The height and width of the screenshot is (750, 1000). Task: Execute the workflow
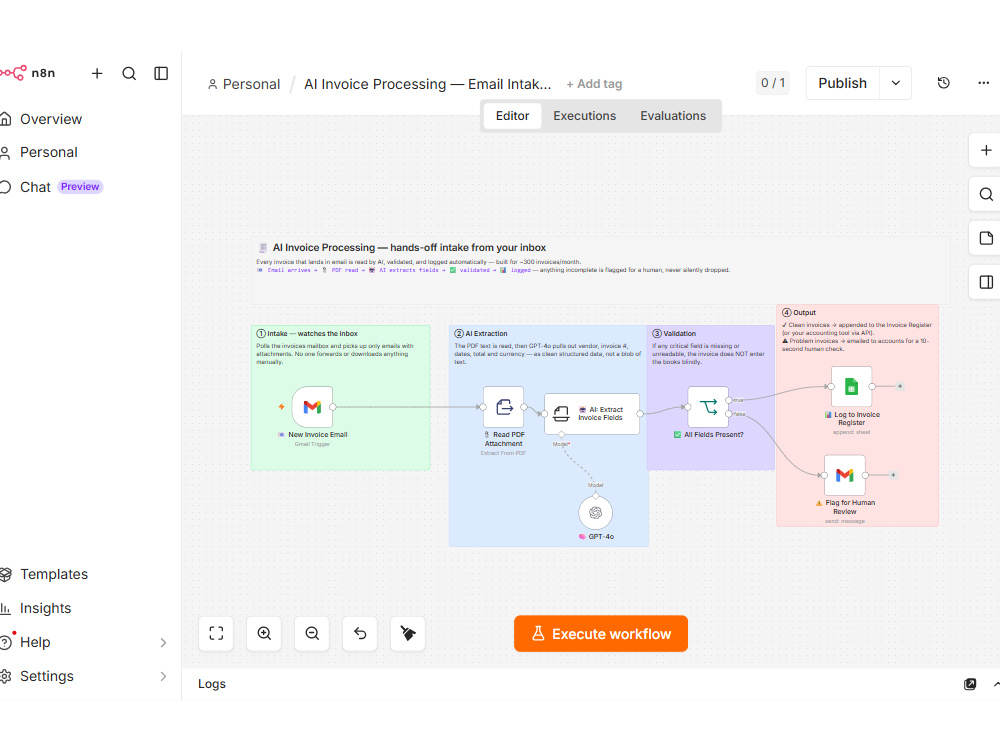point(601,634)
